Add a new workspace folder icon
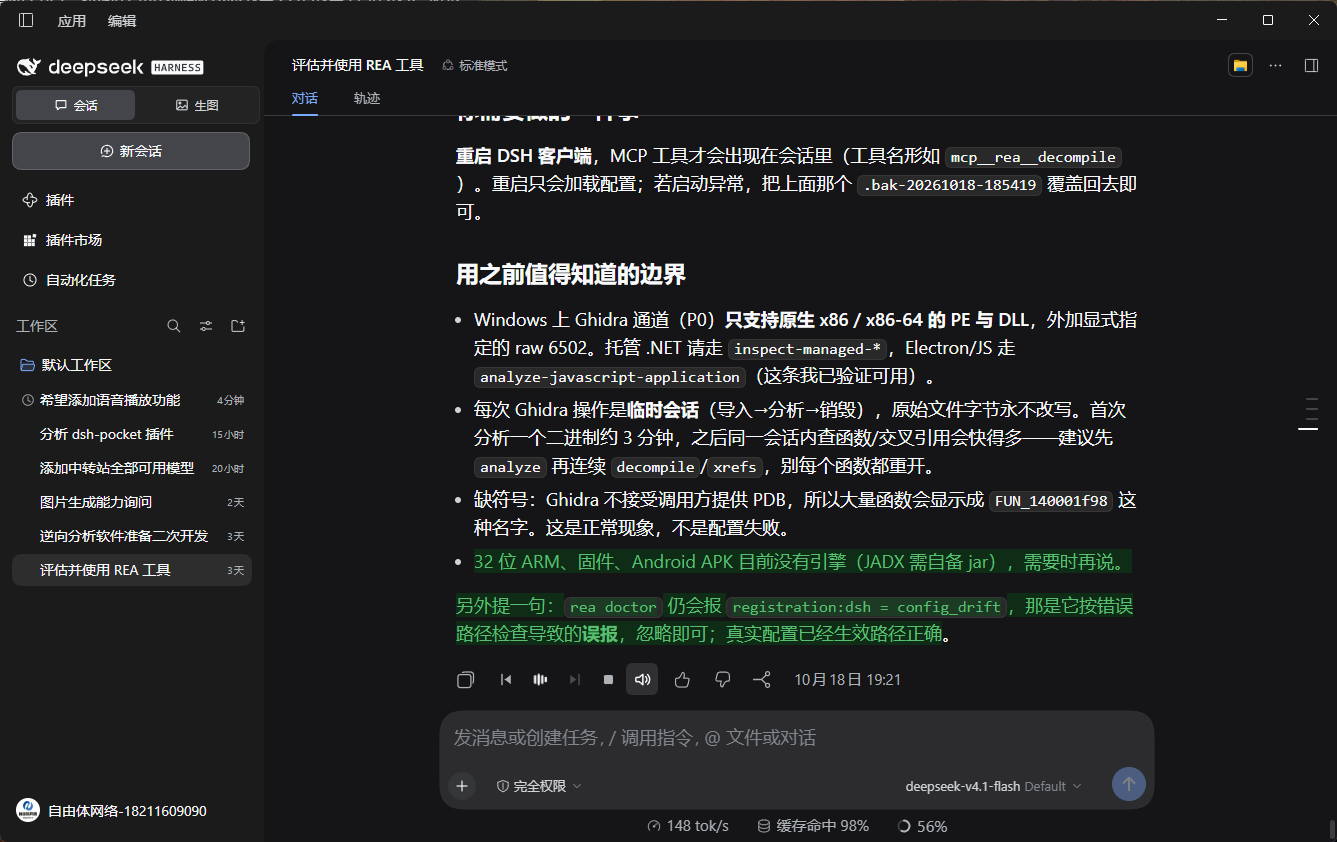Viewport: 1337px width, 842px height. (x=238, y=326)
